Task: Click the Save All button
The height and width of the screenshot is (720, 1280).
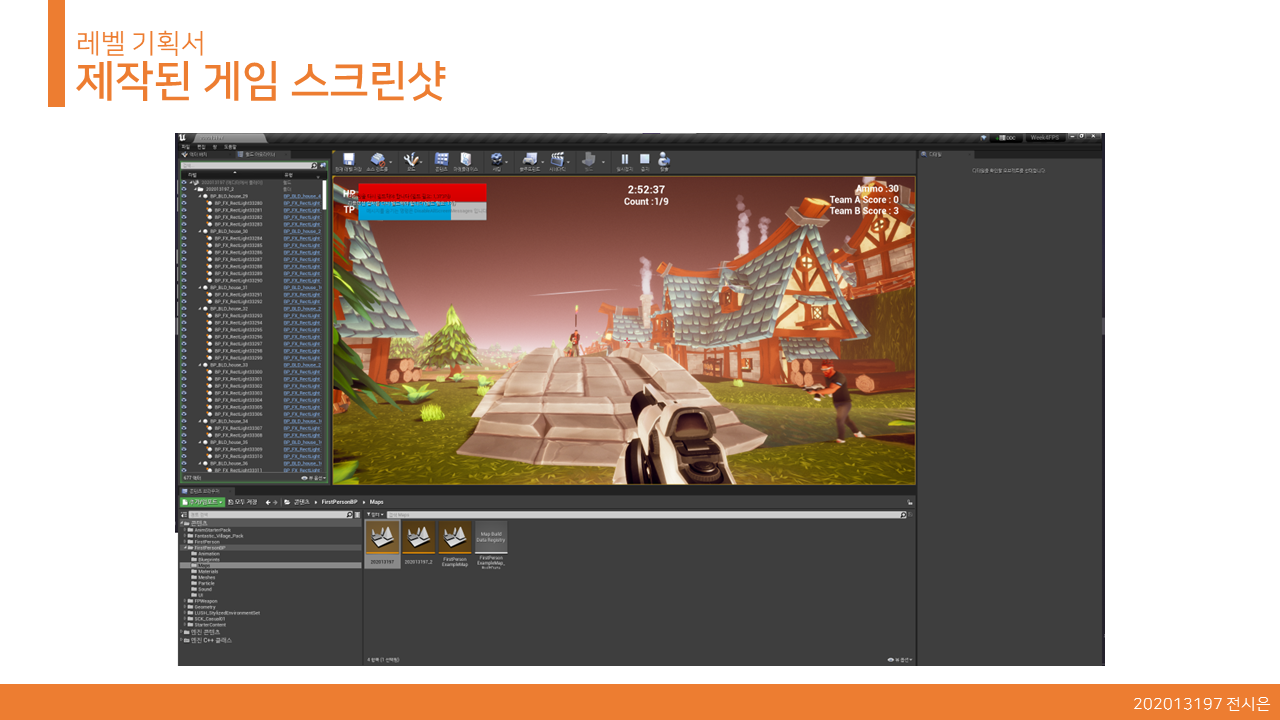Action: coord(243,502)
